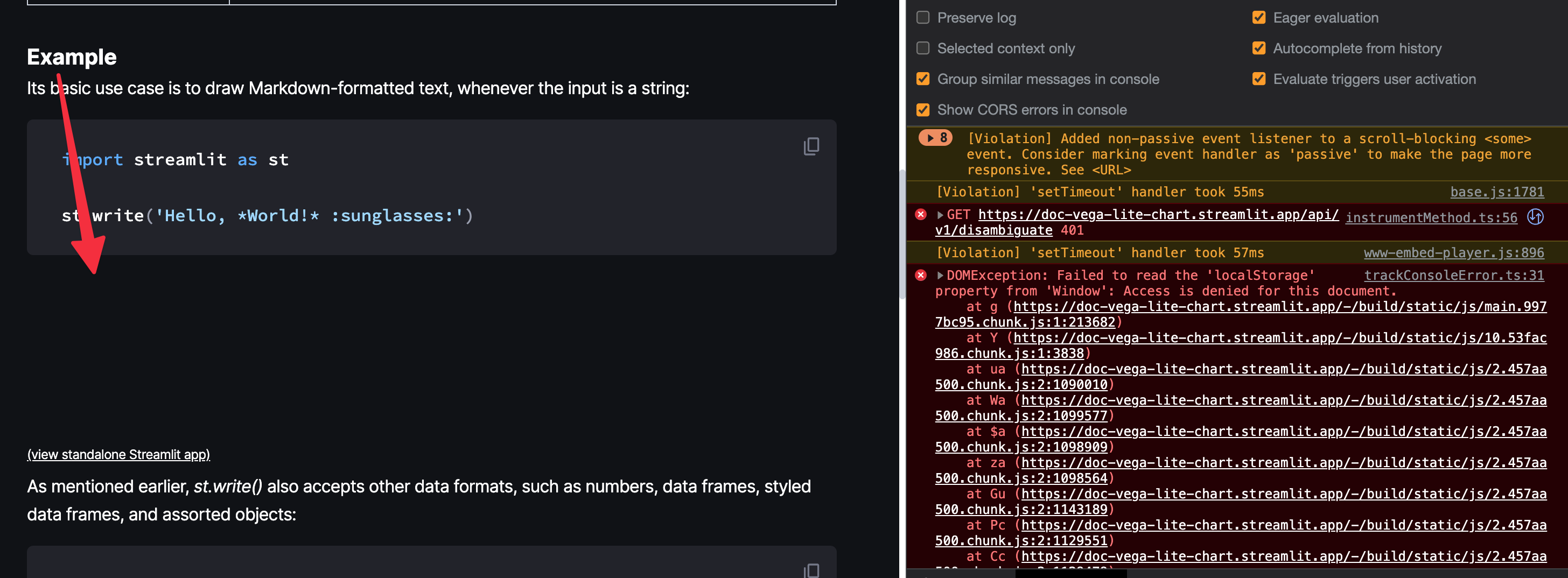Reveal the failed request in the Network panel
This screenshot has height=578, width=1568.
pos(1536,216)
